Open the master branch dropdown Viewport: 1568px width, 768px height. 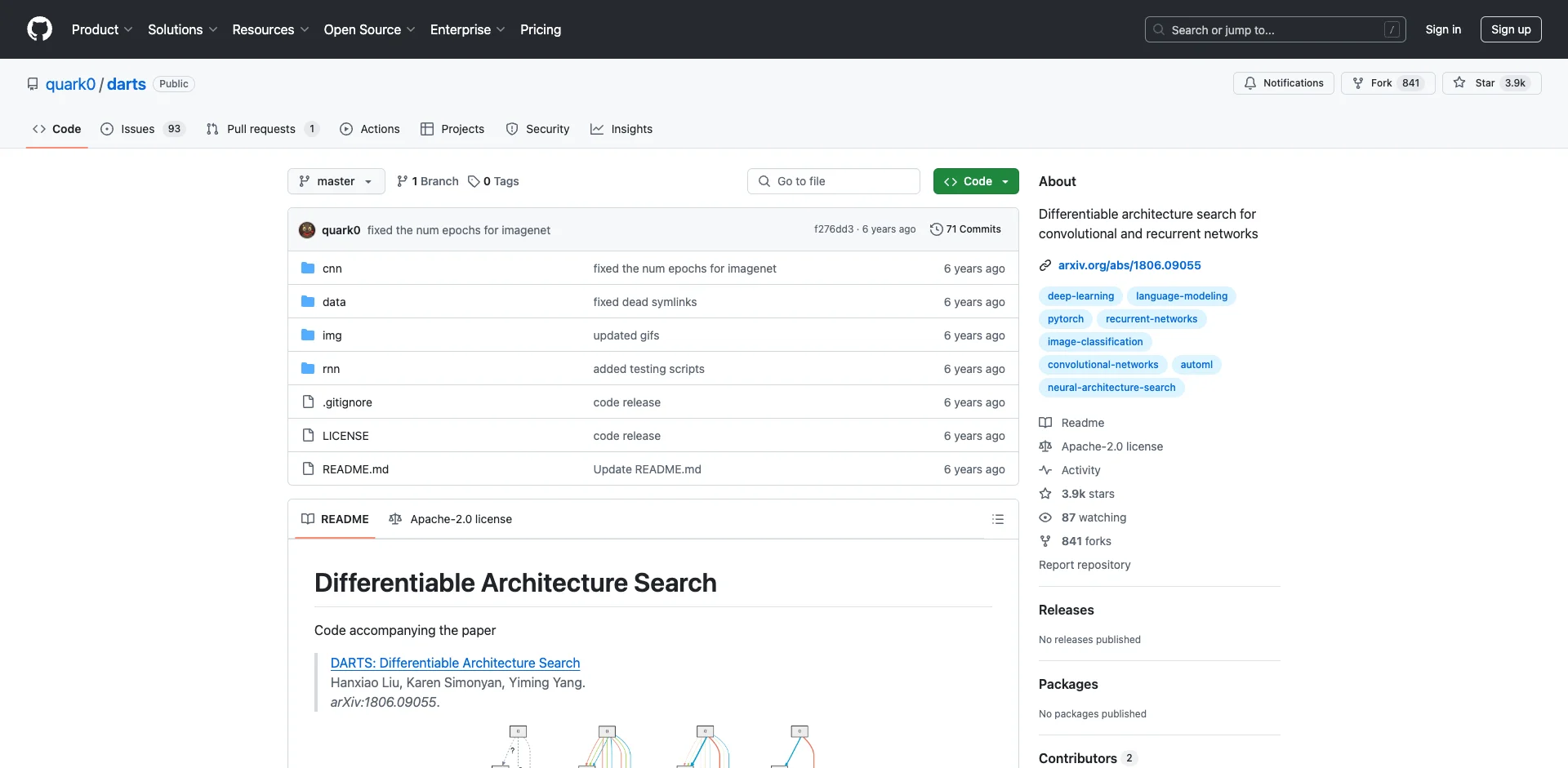click(336, 181)
